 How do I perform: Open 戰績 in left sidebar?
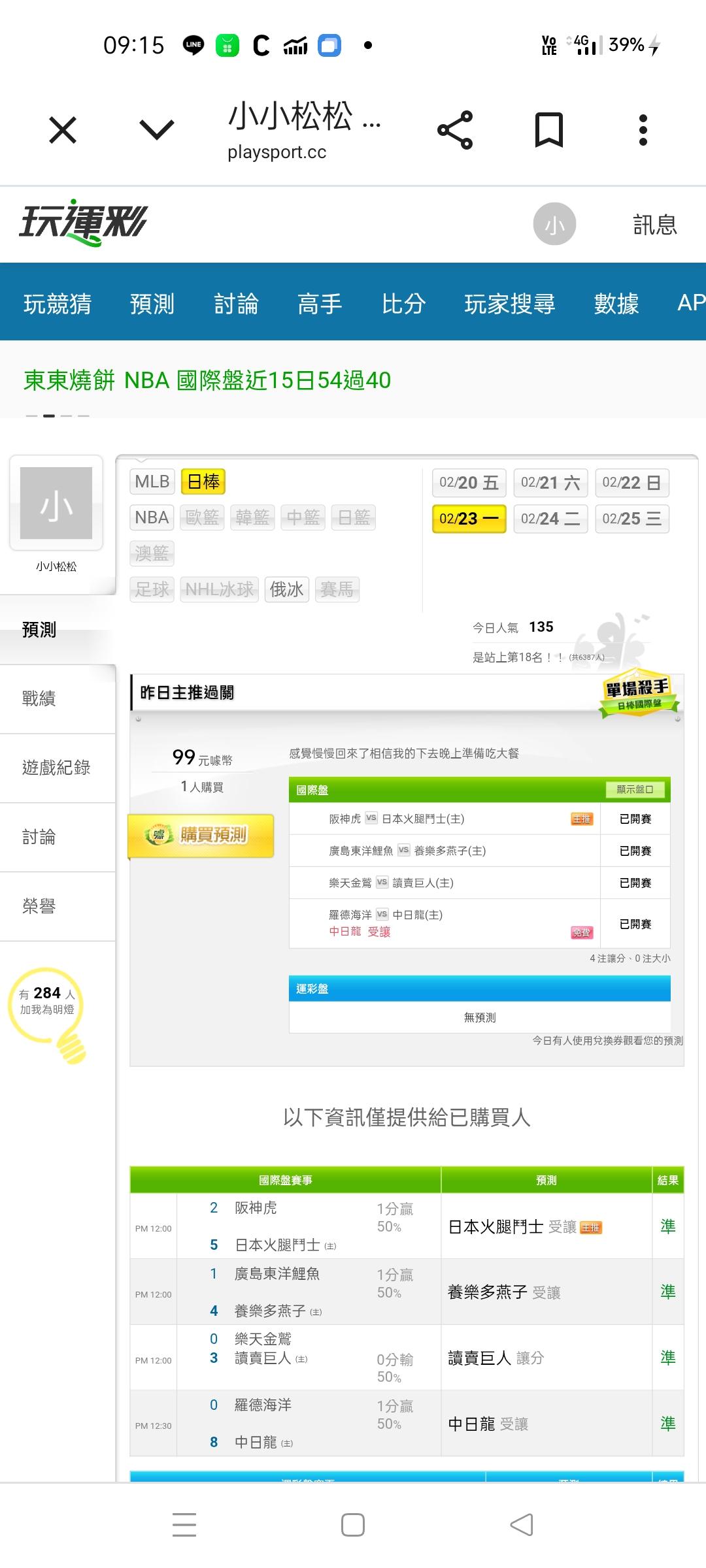click(58, 699)
